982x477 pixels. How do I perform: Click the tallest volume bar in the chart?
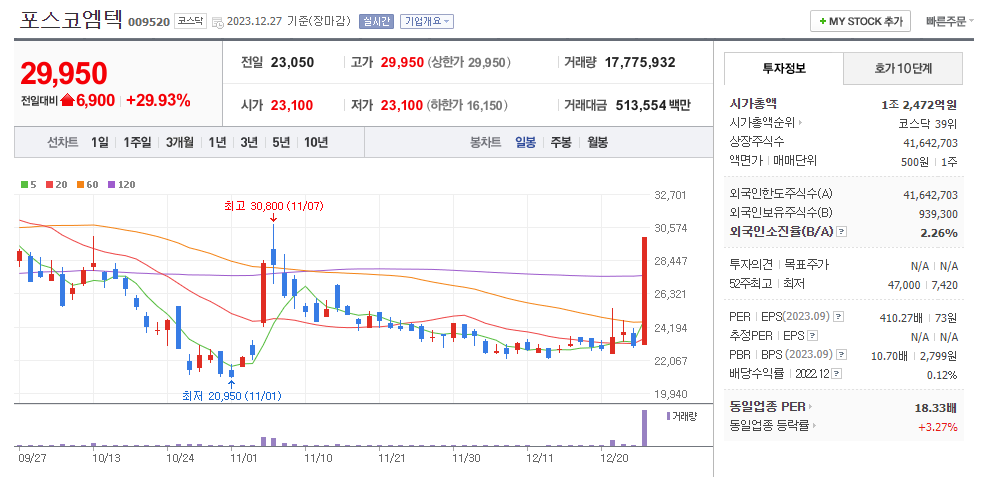[x=644, y=428]
